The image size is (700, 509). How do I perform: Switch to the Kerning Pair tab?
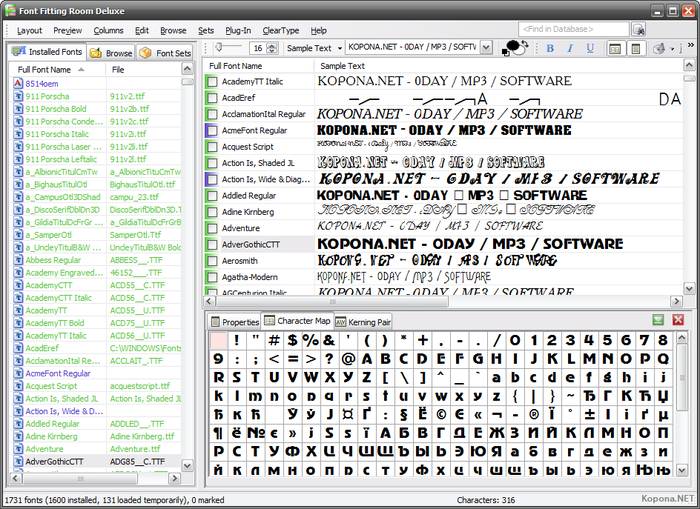tap(363, 322)
